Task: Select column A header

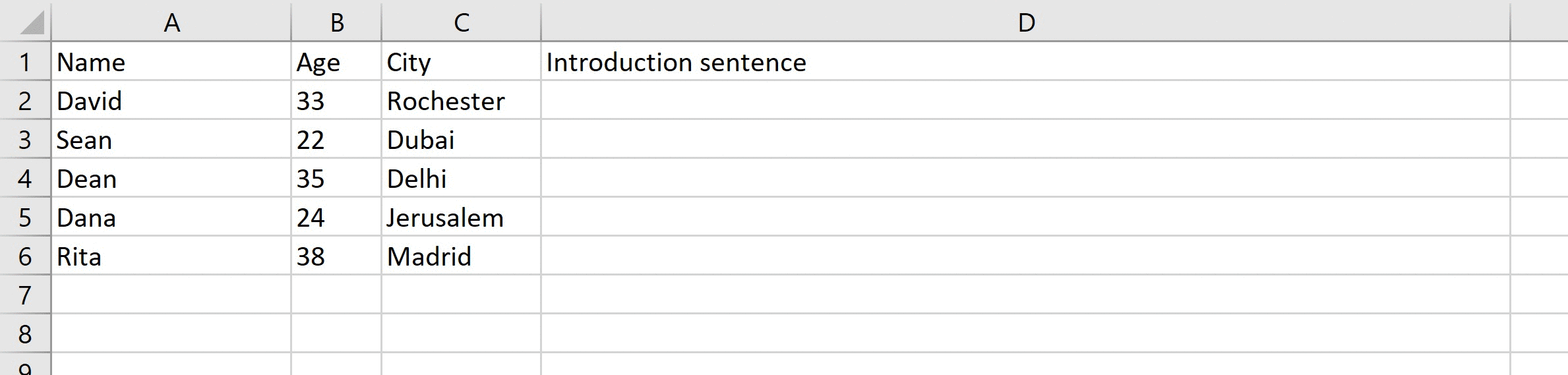Action: [x=171, y=22]
